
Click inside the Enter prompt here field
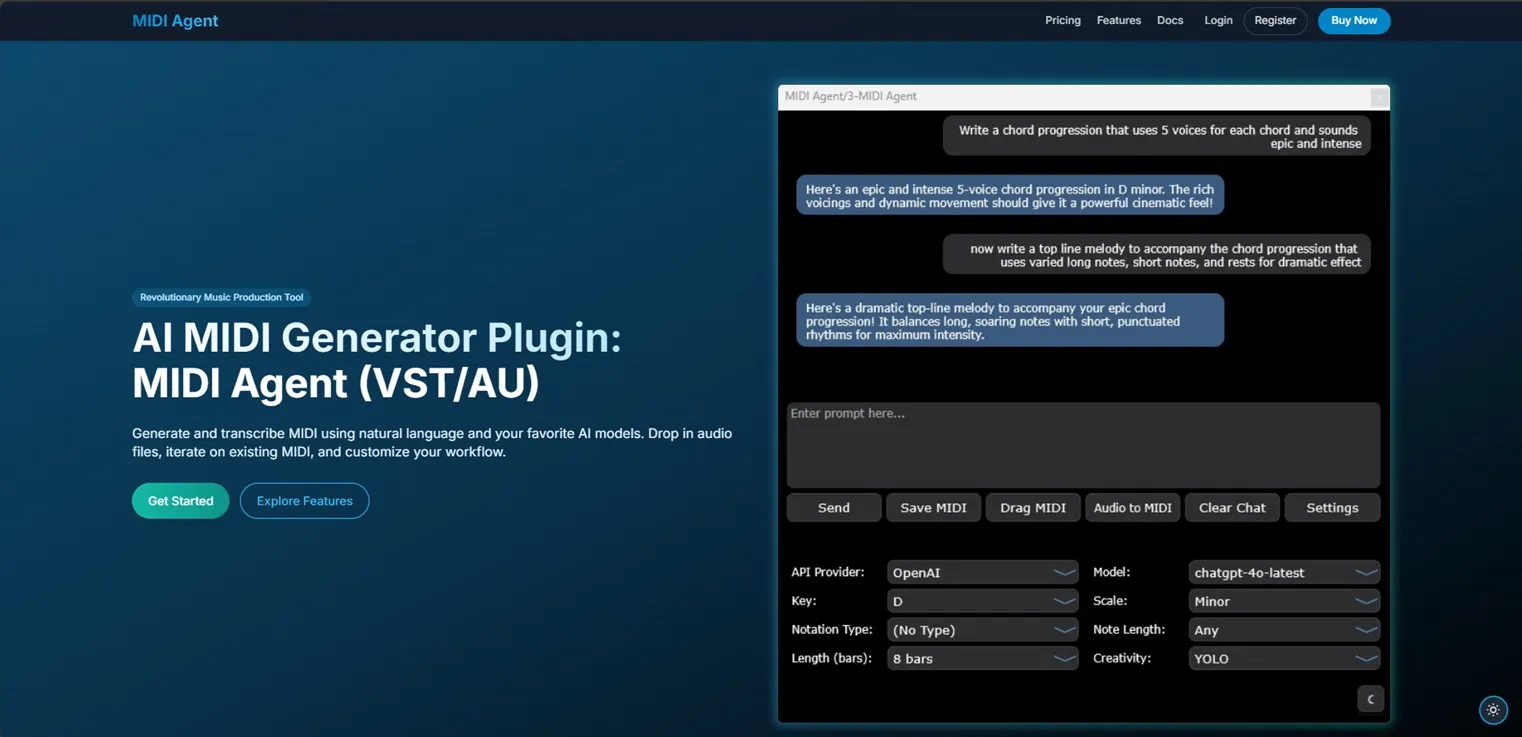click(x=1083, y=445)
